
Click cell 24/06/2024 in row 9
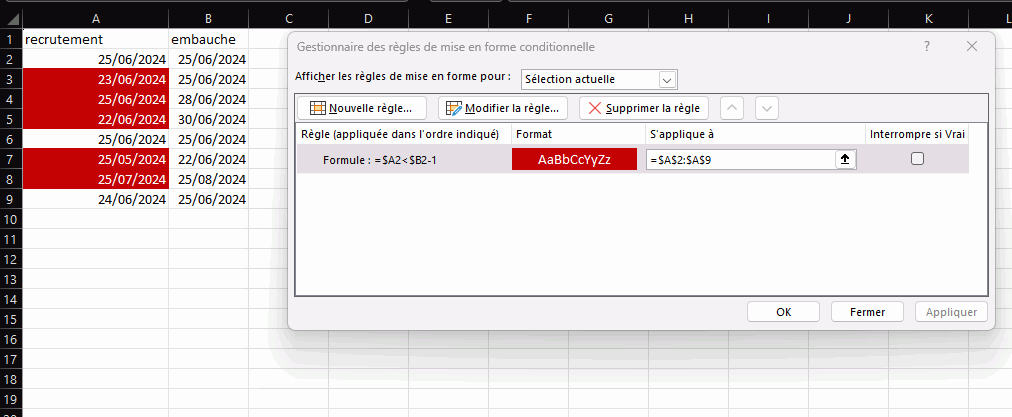point(96,199)
